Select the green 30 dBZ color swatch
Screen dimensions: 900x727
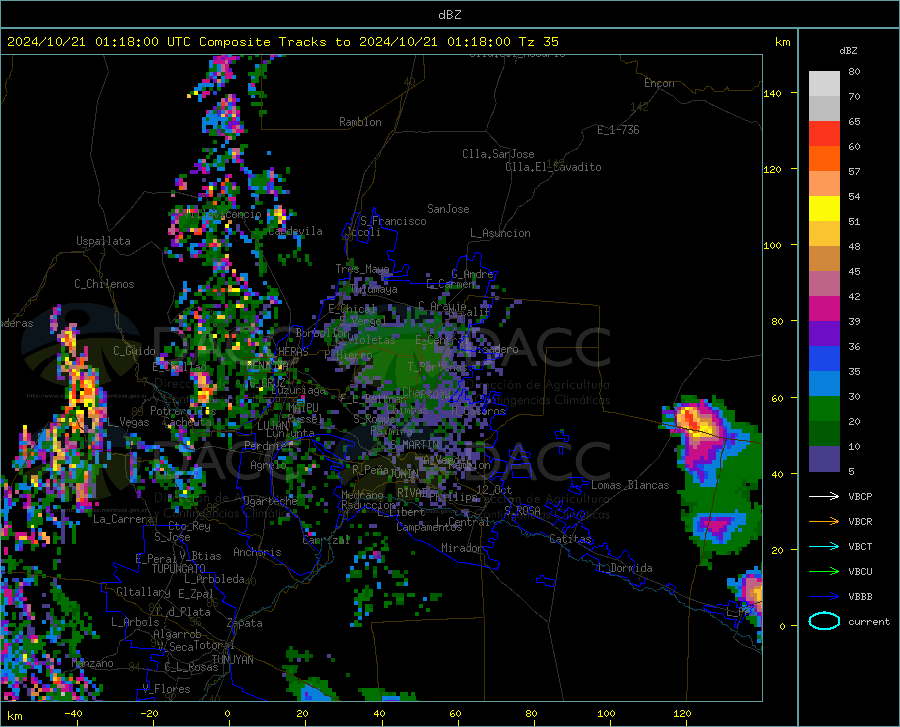pos(824,409)
